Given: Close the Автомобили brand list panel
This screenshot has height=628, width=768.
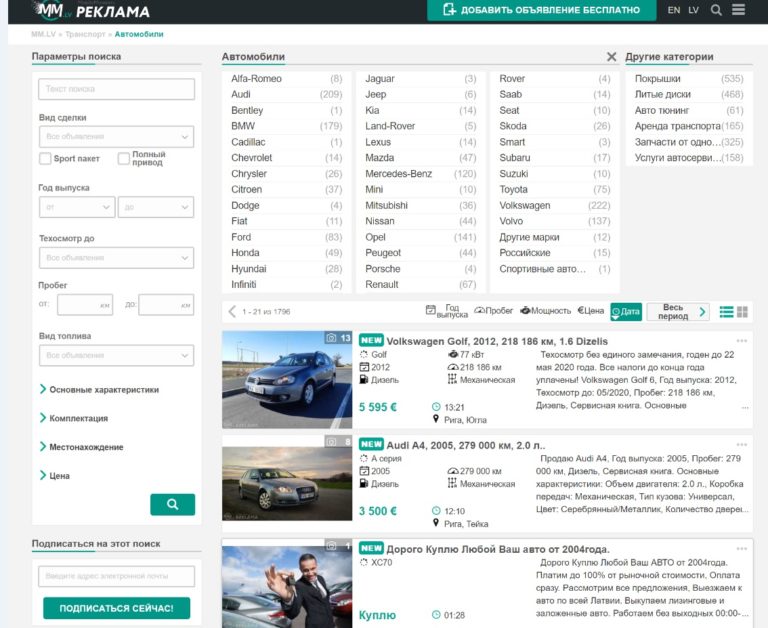Looking at the screenshot, I should (x=611, y=57).
